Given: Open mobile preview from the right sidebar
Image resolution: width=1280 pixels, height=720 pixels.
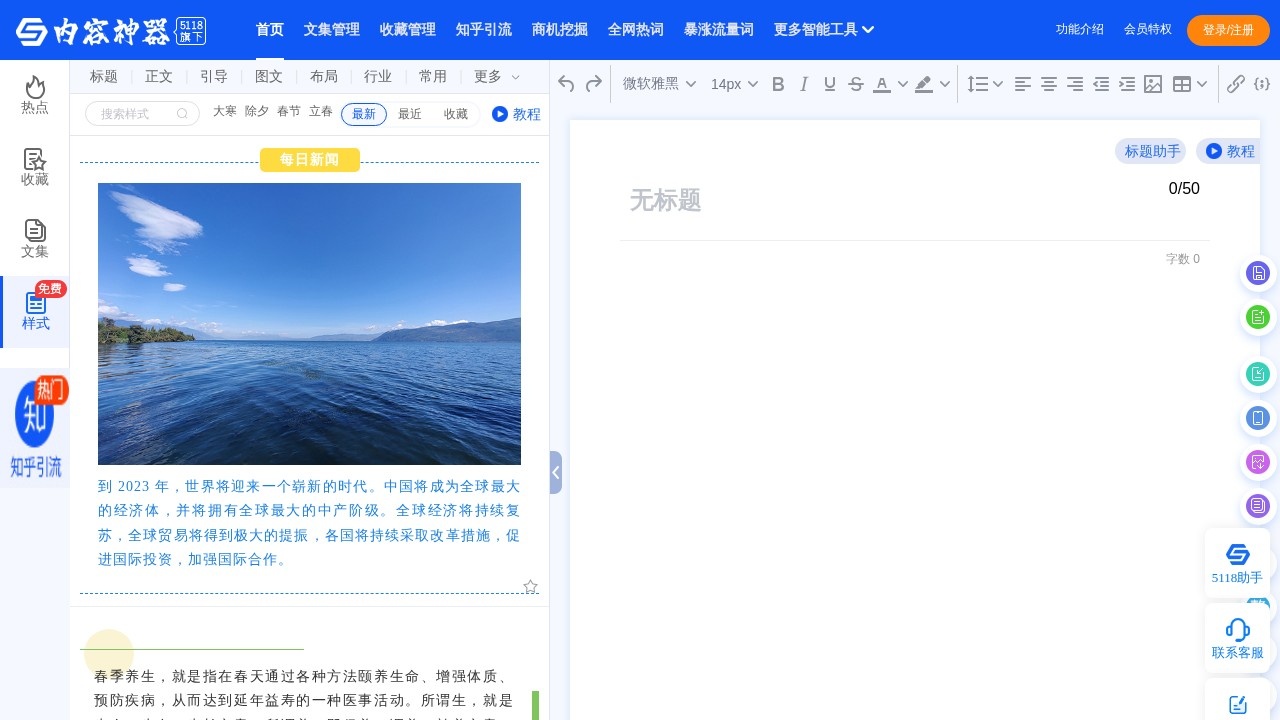Looking at the screenshot, I should (x=1258, y=418).
